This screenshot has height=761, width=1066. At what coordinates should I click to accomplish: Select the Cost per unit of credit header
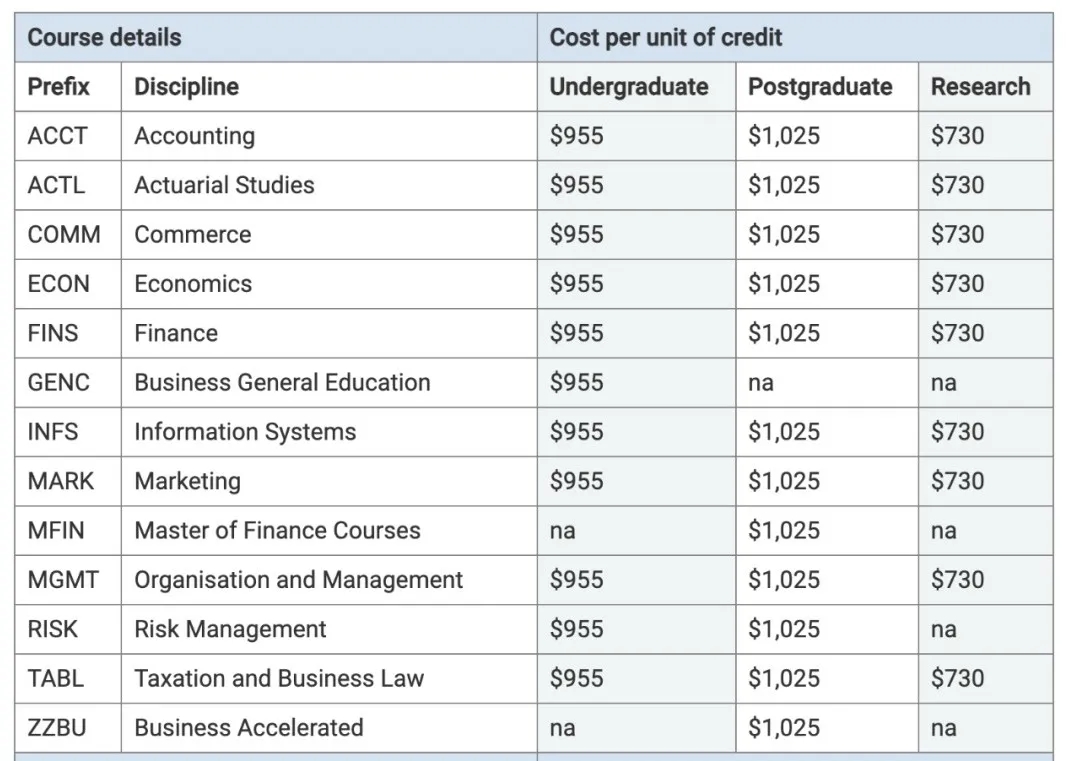pos(795,37)
